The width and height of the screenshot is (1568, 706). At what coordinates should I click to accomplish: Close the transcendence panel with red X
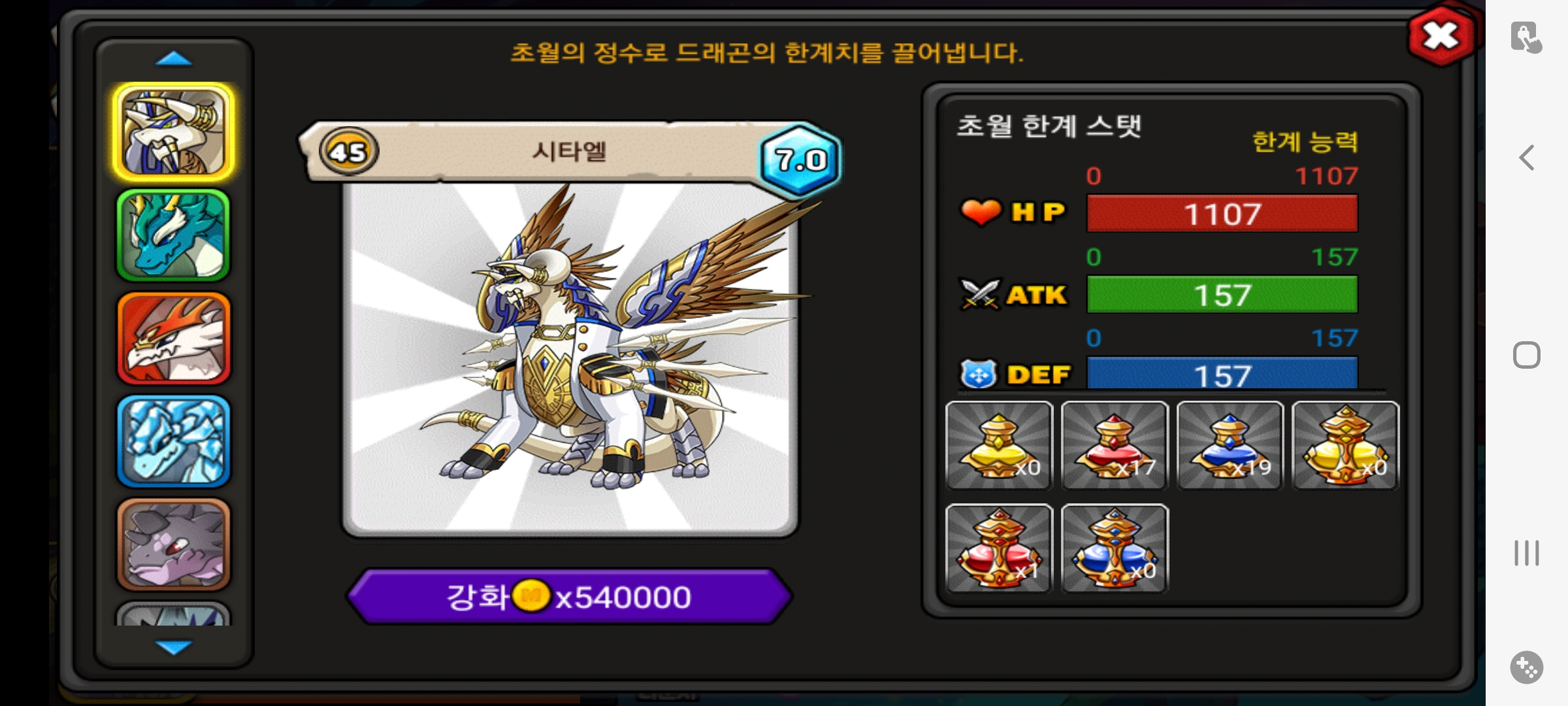coord(1441,35)
